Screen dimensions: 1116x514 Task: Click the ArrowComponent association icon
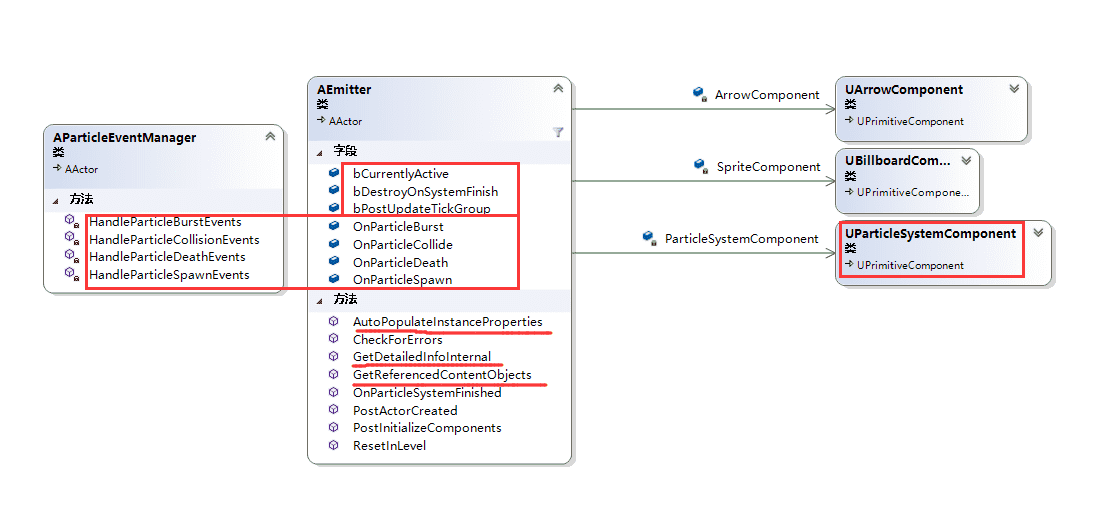[x=700, y=94]
